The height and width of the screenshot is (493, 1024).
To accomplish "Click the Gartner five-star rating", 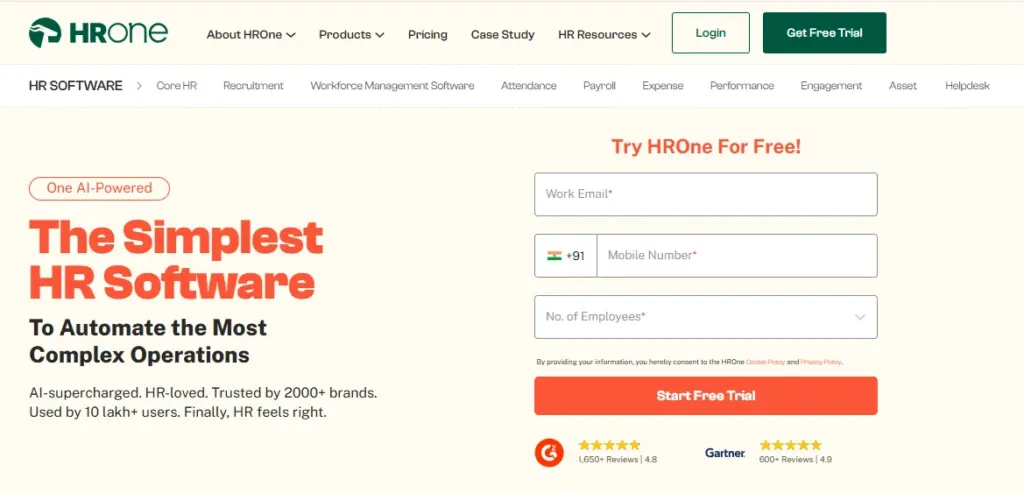I will [790, 445].
